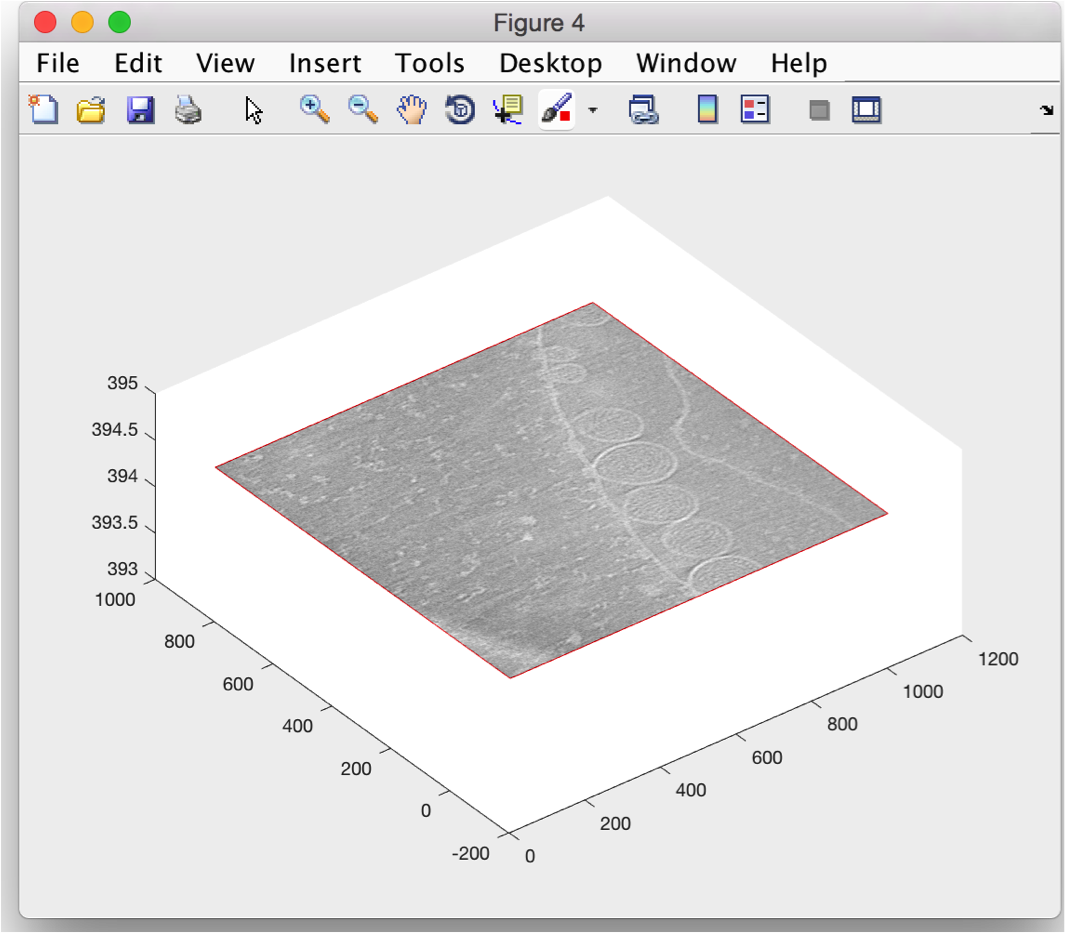The height and width of the screenshot is (933, 1065).
Task: Click the Show Plot Tools and Dock icon
Action: [867, 110]
